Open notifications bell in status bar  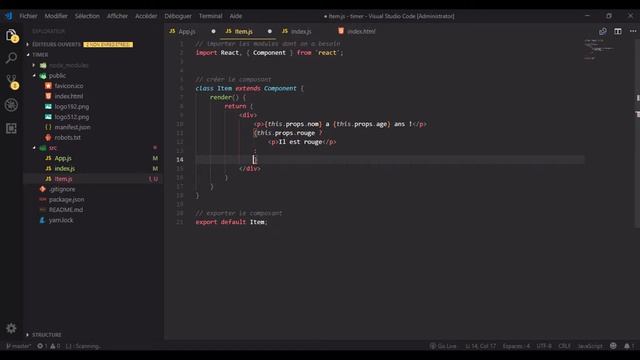coord(629,346)
